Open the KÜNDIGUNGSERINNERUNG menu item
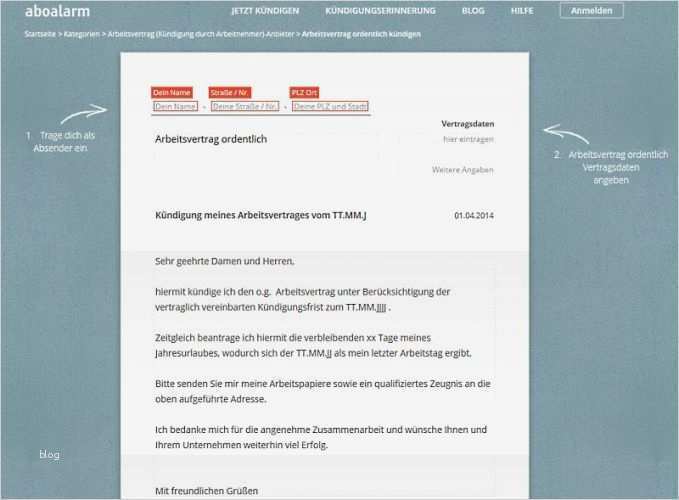Image resolution: width=679 pixels, height=500 pixels. pyautogui.click(x=380, y=11)
